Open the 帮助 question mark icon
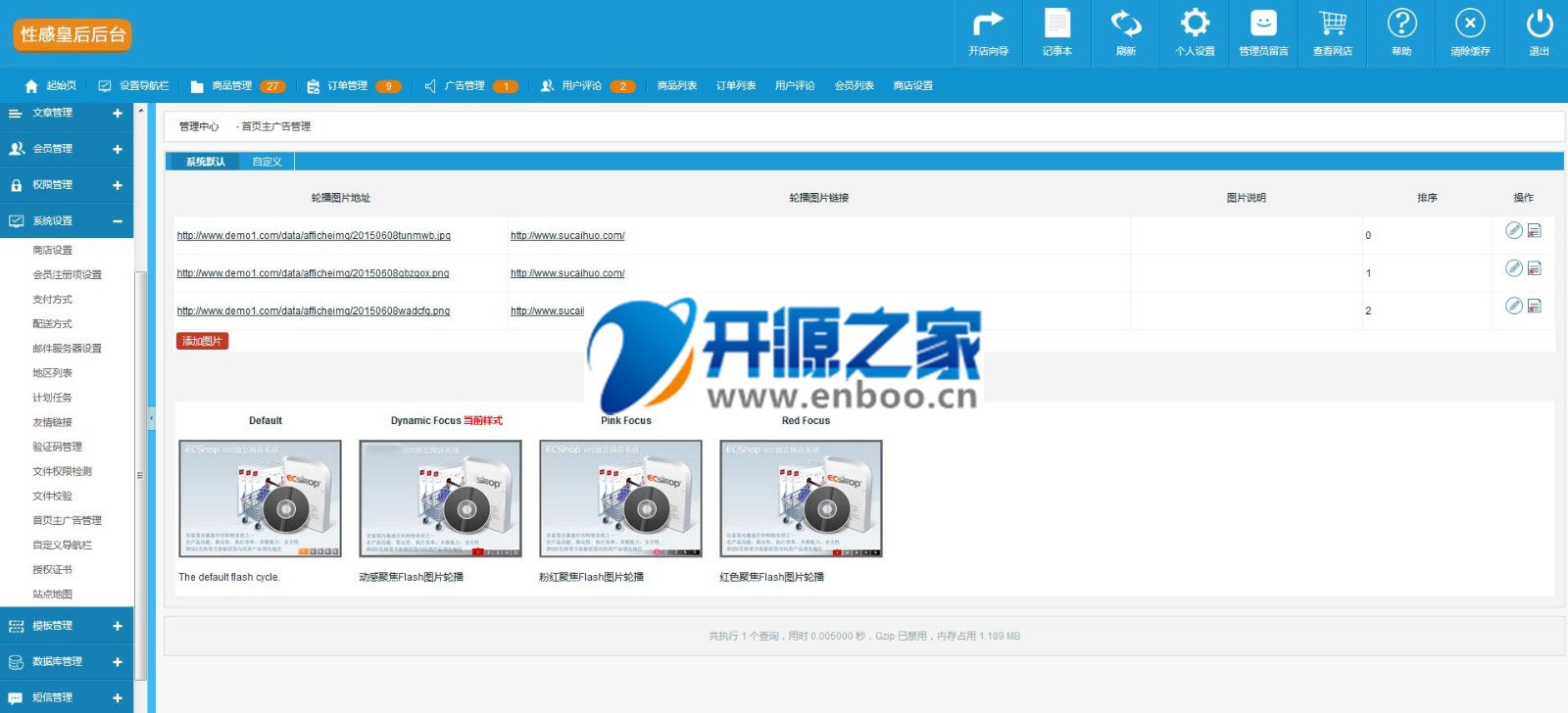1568x713 pixels. [x=1401, y=24]
